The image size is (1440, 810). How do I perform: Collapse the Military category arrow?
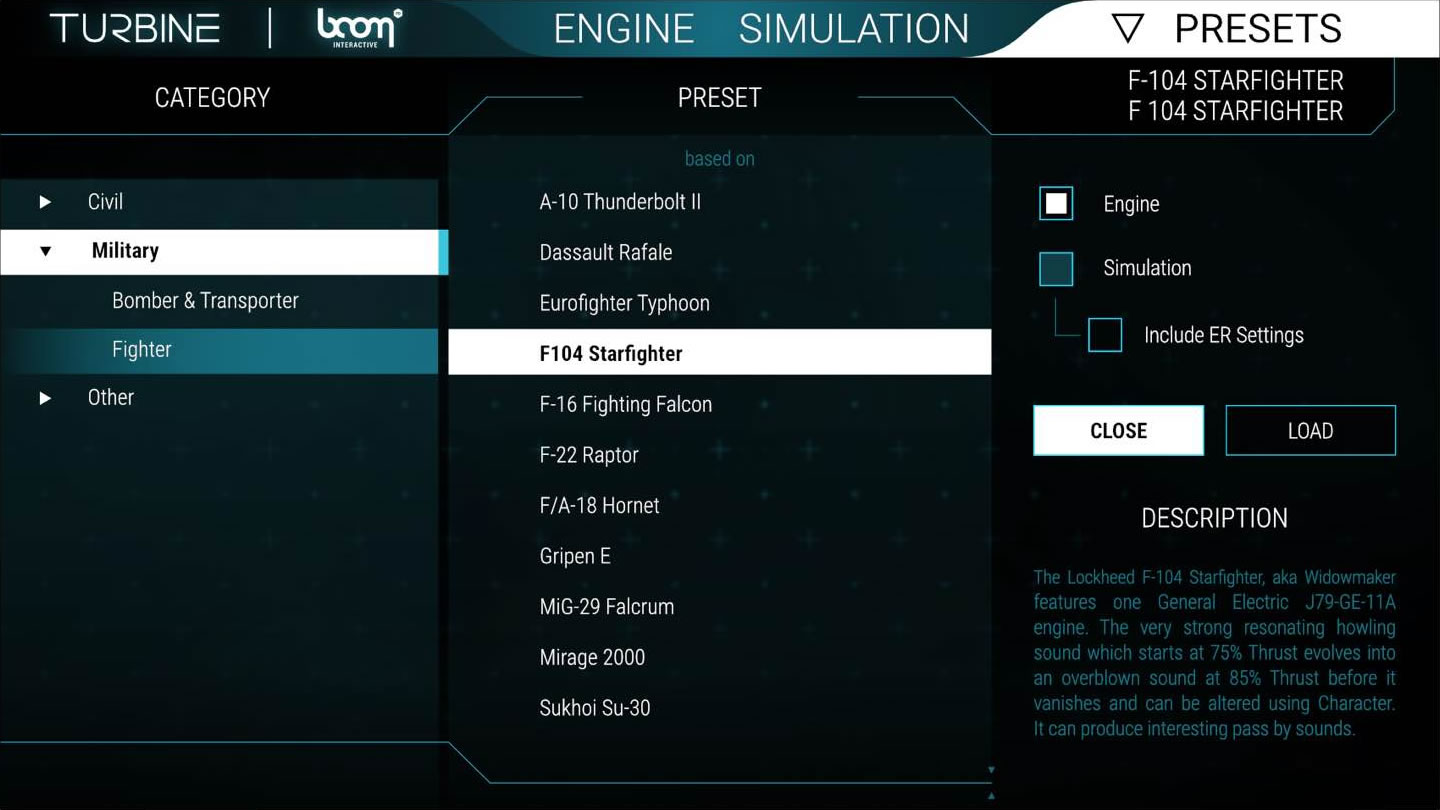[x=45, y=251]
